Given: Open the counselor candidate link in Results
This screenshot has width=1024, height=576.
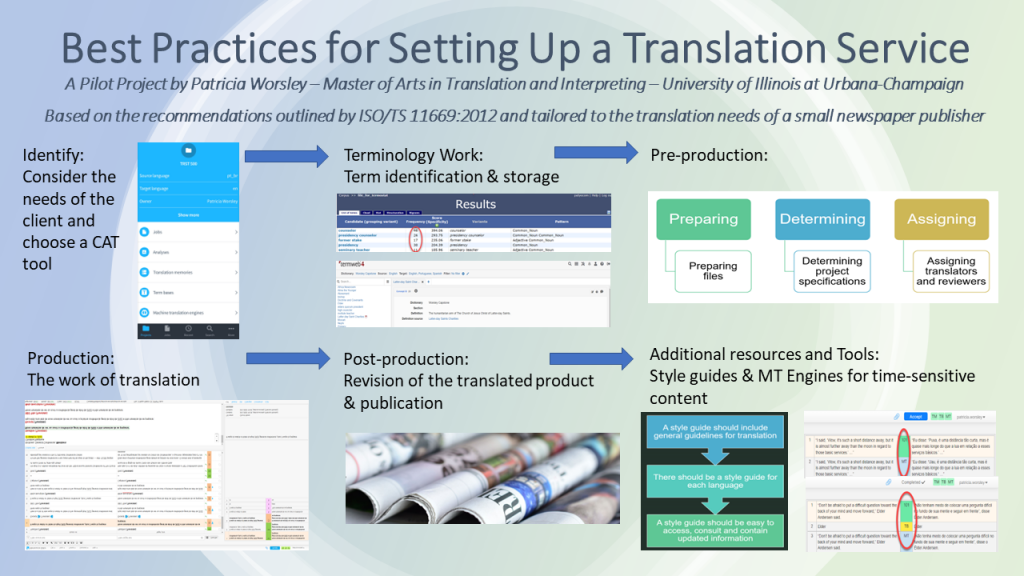Looking at the screenshot, I should (x=347, y=231).
